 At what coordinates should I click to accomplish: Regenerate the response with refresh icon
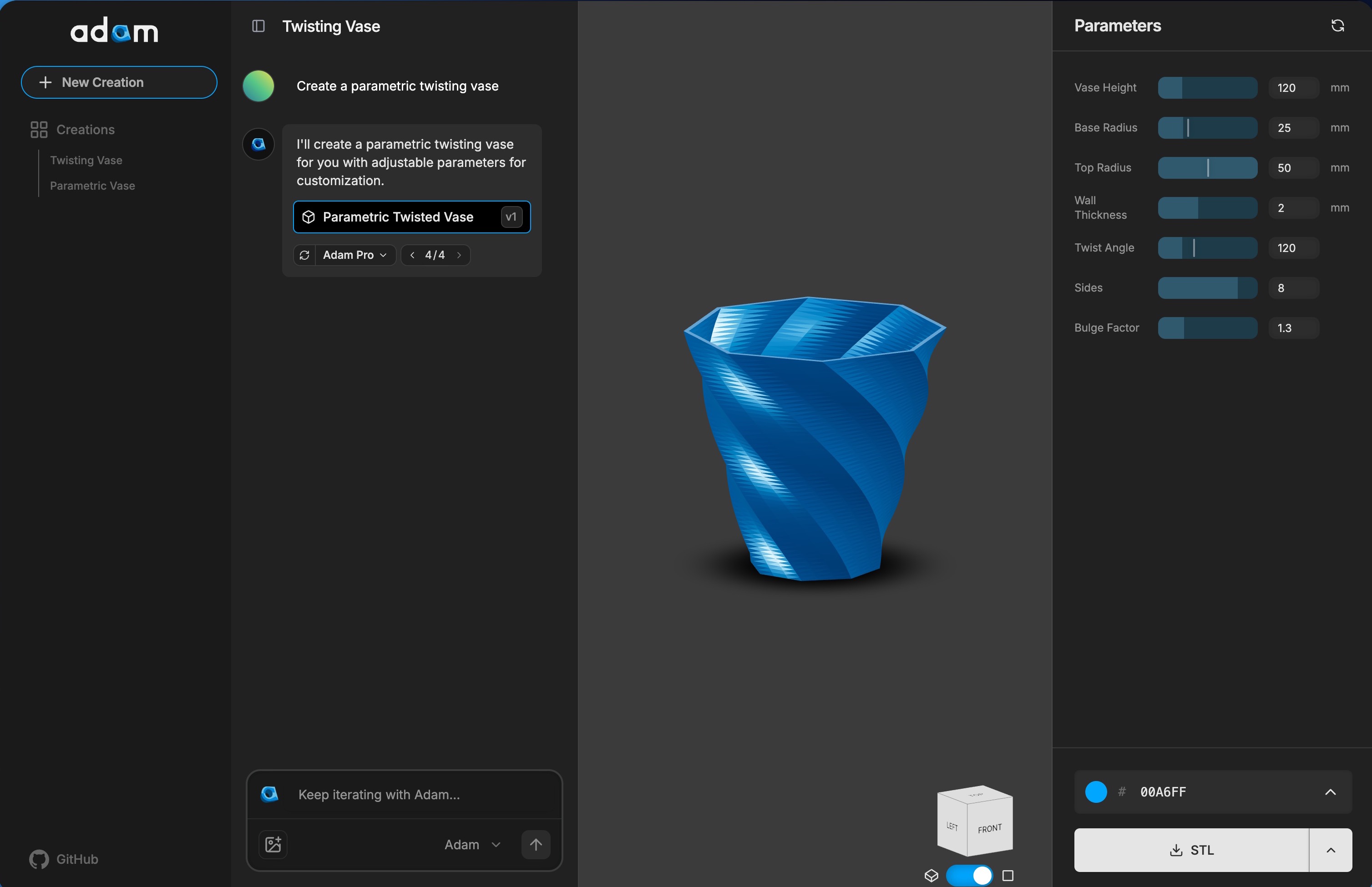304,255
